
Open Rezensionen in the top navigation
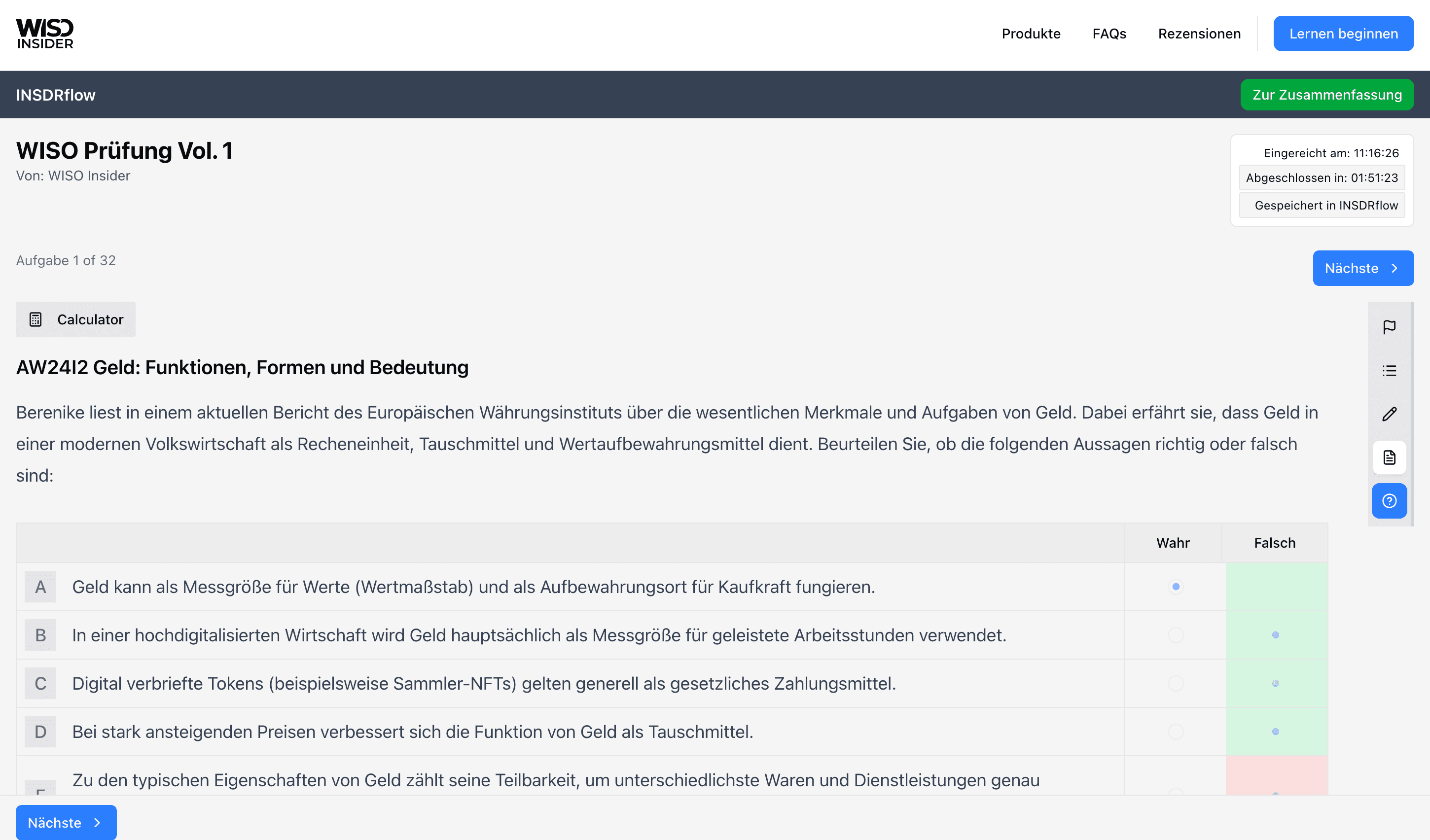click(x=1200, y=34)
